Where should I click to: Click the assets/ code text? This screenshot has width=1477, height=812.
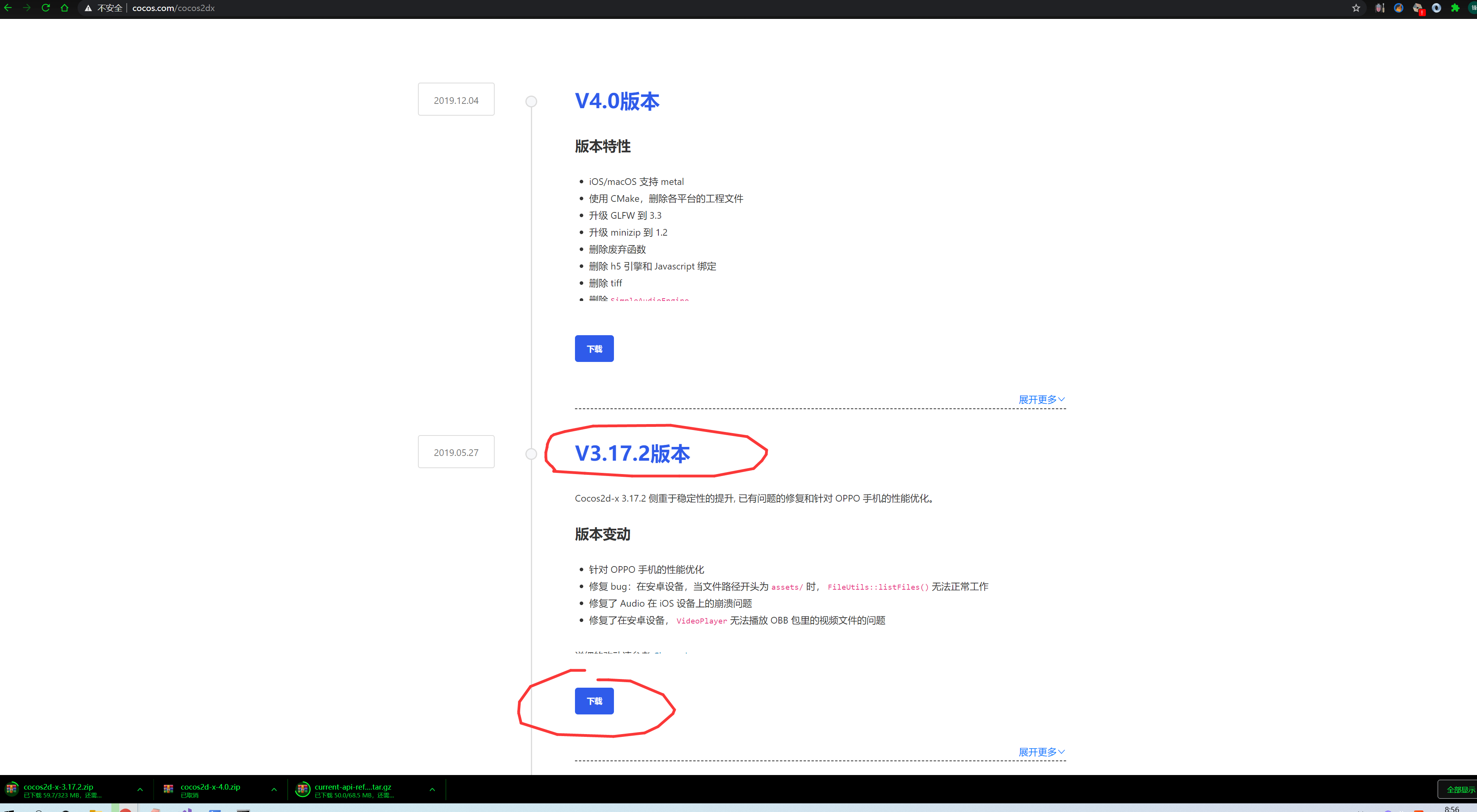point(787,587)
